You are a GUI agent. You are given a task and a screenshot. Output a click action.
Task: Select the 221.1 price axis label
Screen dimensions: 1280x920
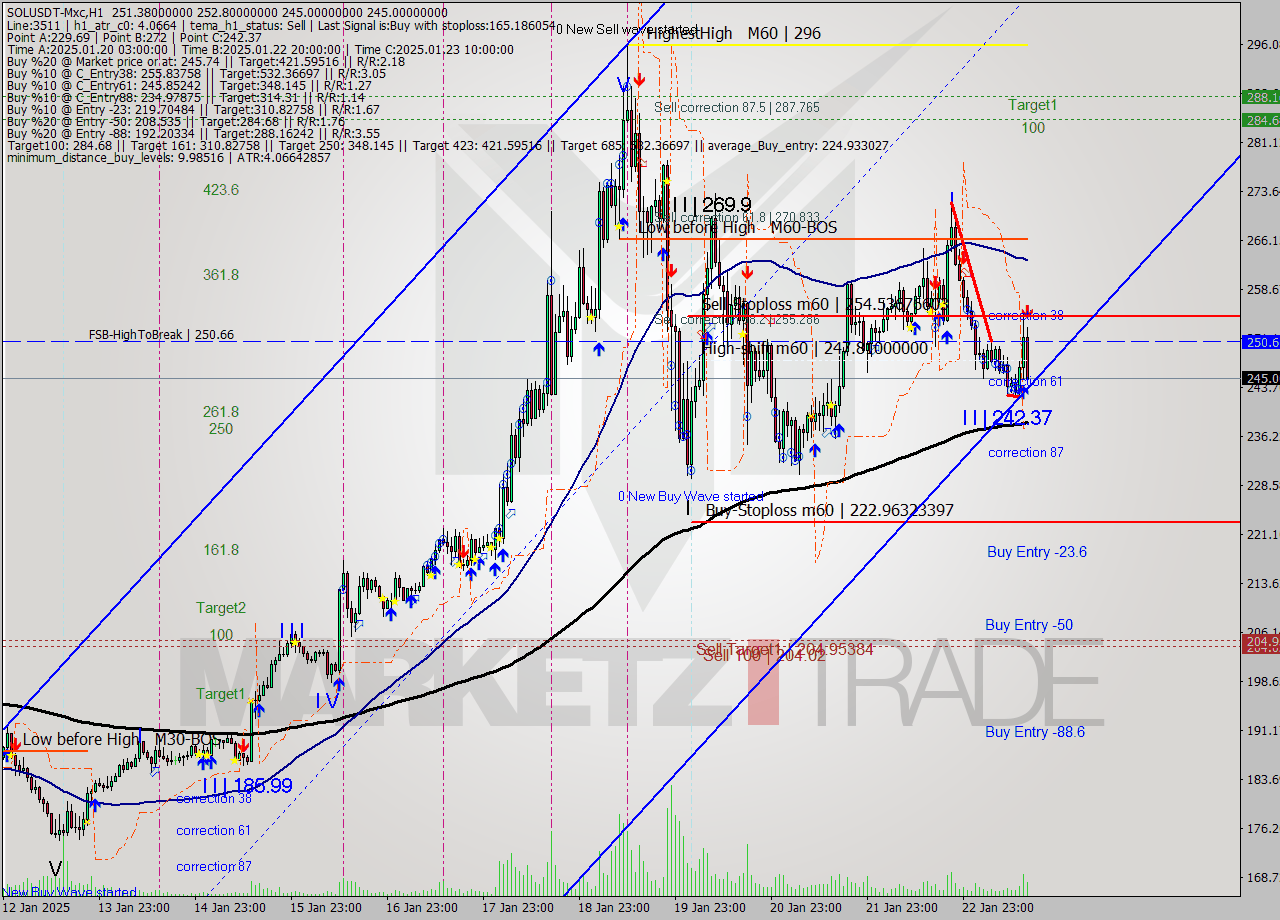1261,534
